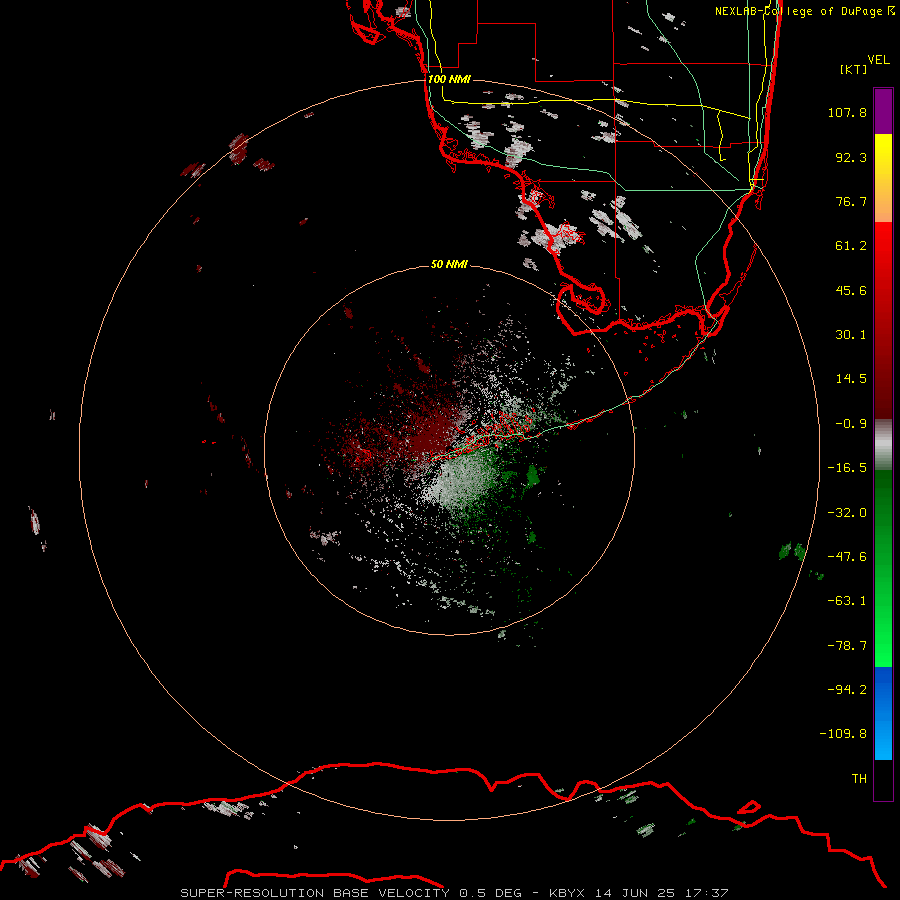Image resolution: width=900 pixels, height=900 pixels.
Task: Click the 14 JUN 25 17:37 timestamp
Action: 661,893
